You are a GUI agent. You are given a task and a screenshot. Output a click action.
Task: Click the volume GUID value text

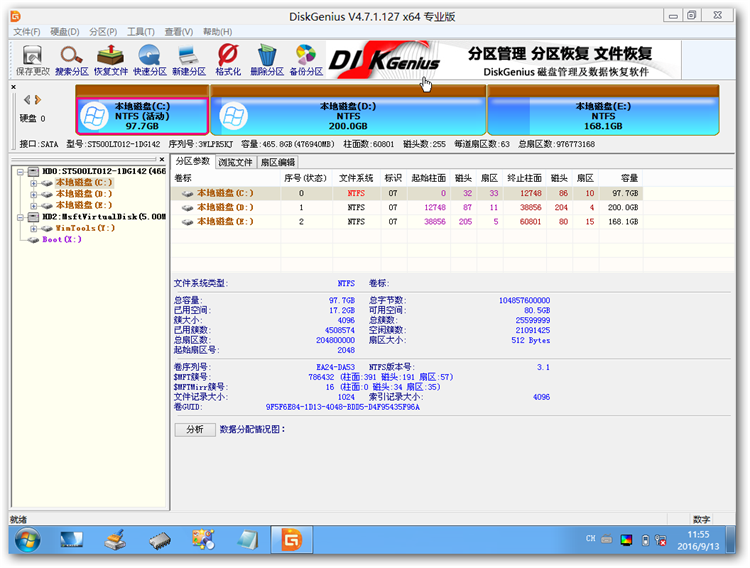tap(342, 407)
